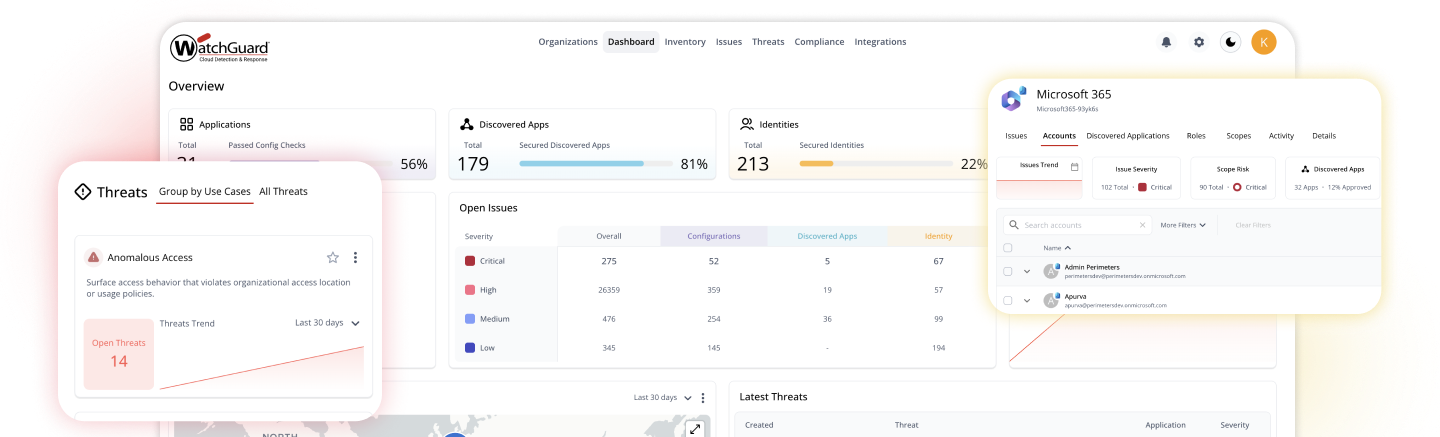The width and height of the screenshot is (1440, 437).
Task: Open the Organizations nav item
Action: pyautogui.click(x=568, y=42)
